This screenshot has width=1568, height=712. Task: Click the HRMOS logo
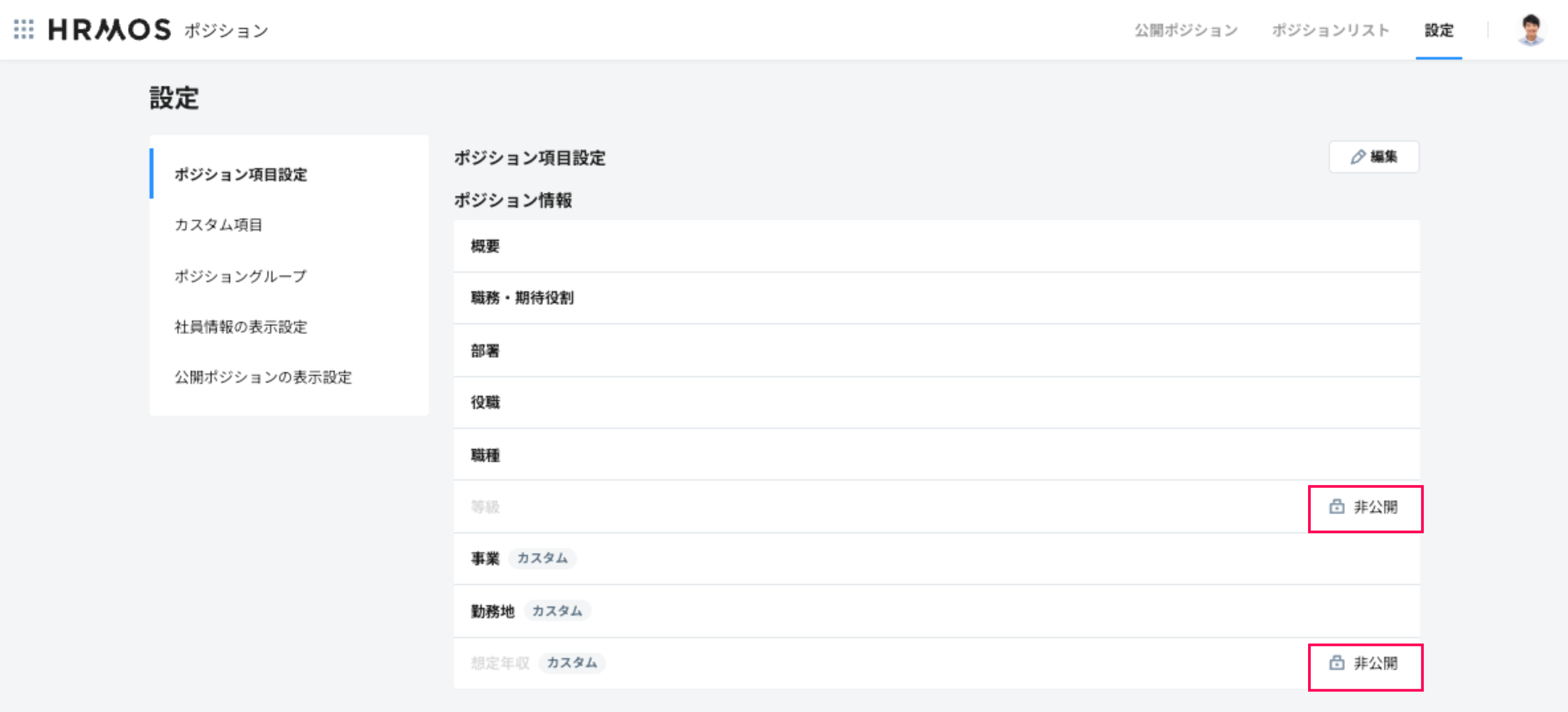pos(109,30)
